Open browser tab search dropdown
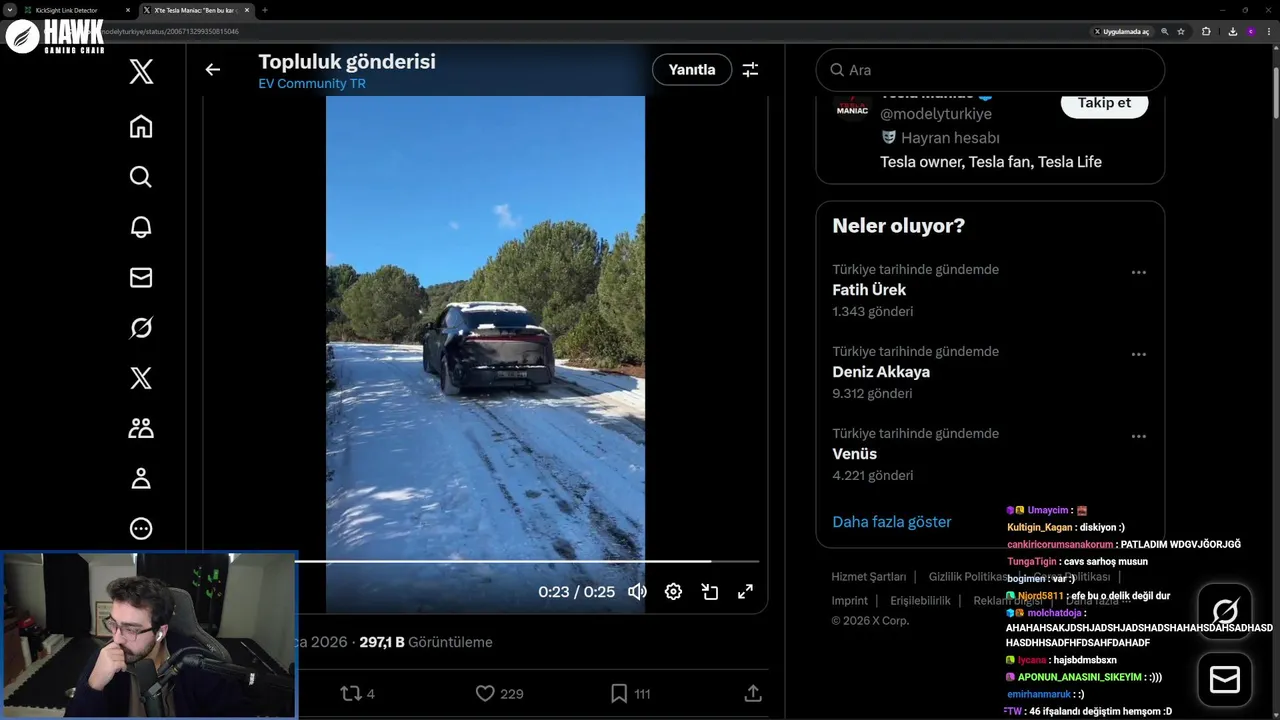Image resolution: width=1280 pixels, height=720 pixels. [9, 10]
